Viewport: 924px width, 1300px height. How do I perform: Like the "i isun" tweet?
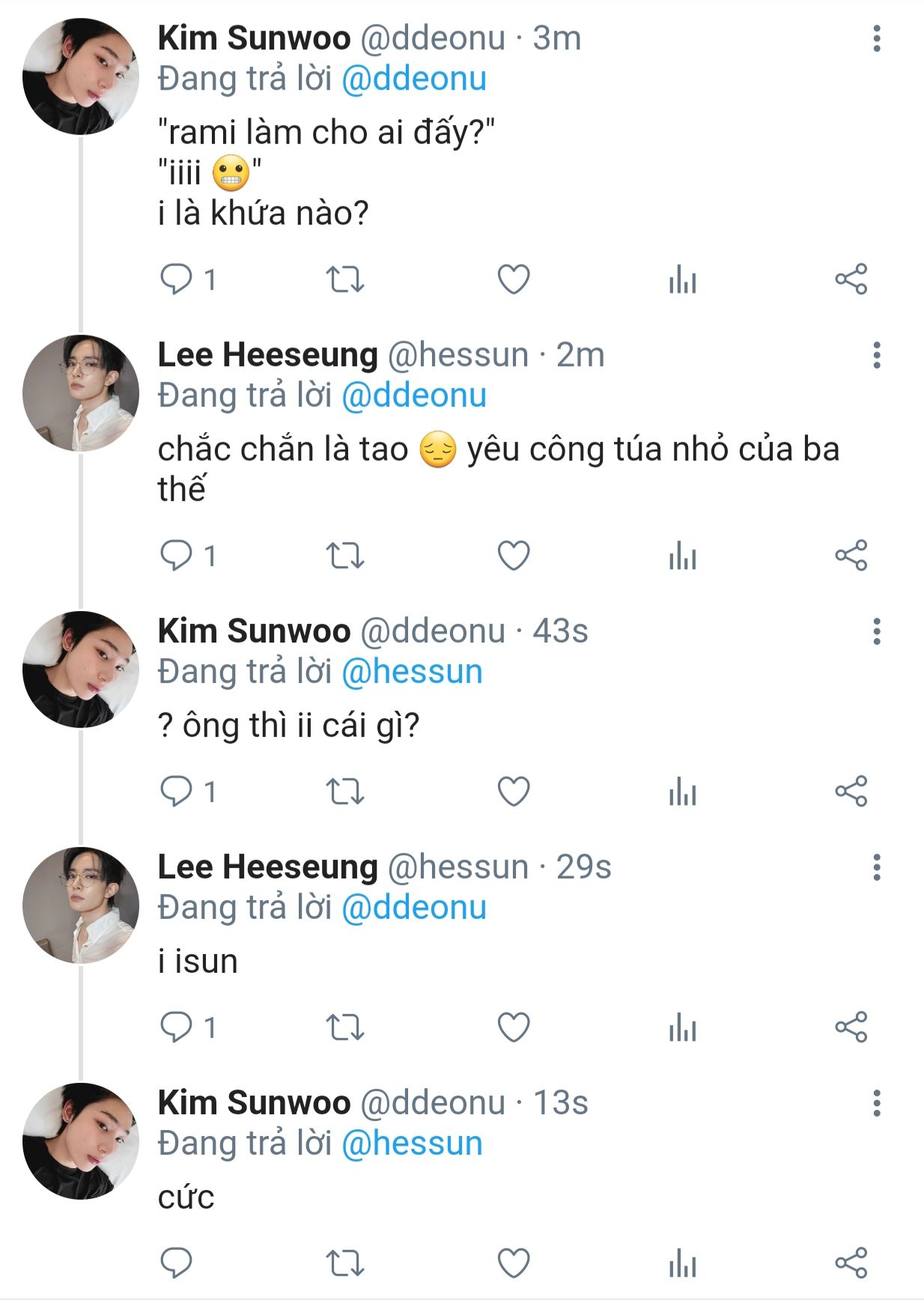click(514, 1027)
